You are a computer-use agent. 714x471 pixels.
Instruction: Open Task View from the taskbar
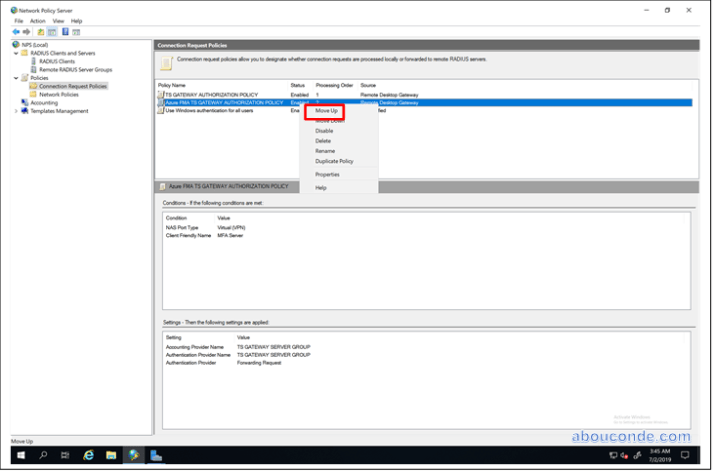point(65,455)
